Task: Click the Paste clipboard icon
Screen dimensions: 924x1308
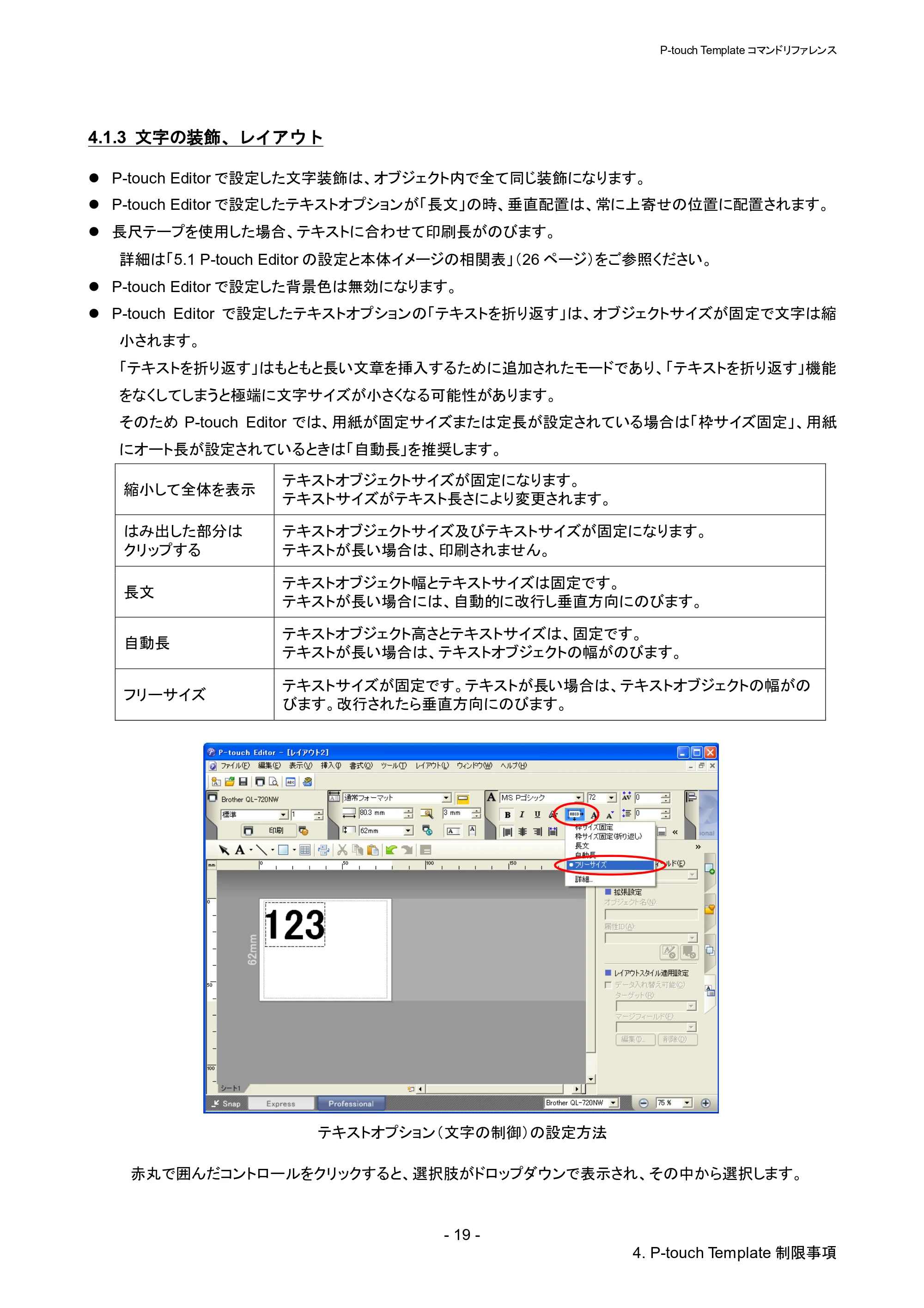Action: (x=373, y=850)
